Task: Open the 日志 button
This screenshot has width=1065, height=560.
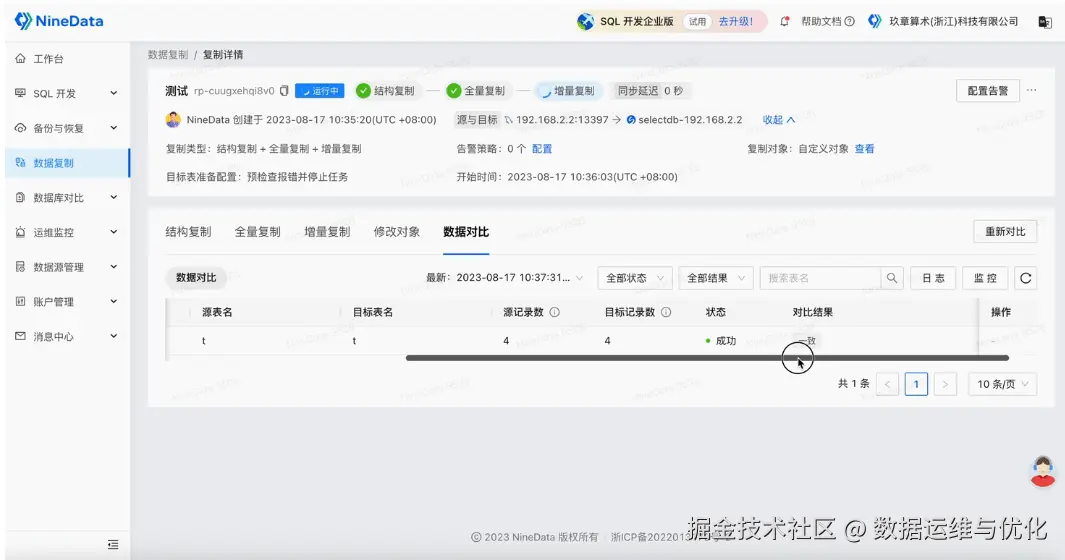Action: [x=933, y=278]
